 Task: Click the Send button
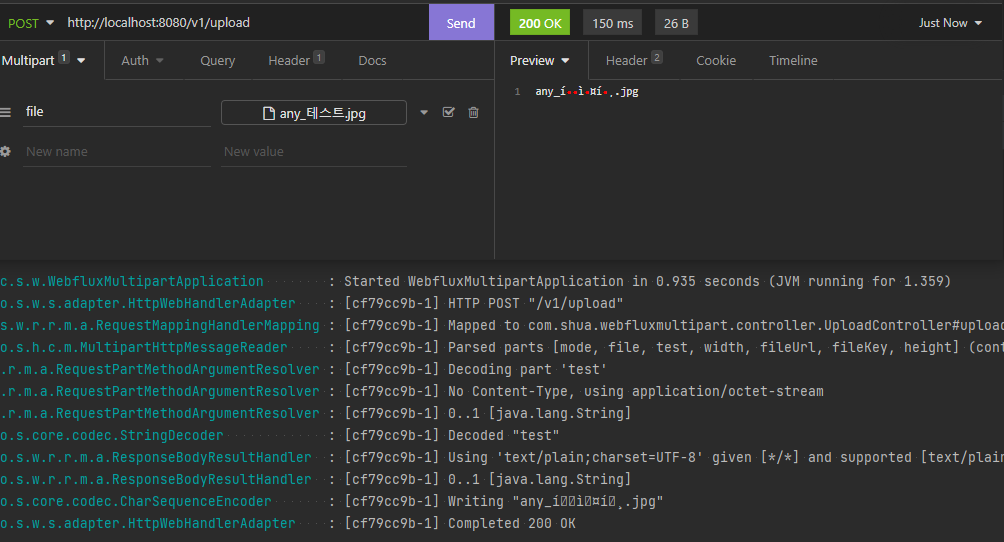461,22
